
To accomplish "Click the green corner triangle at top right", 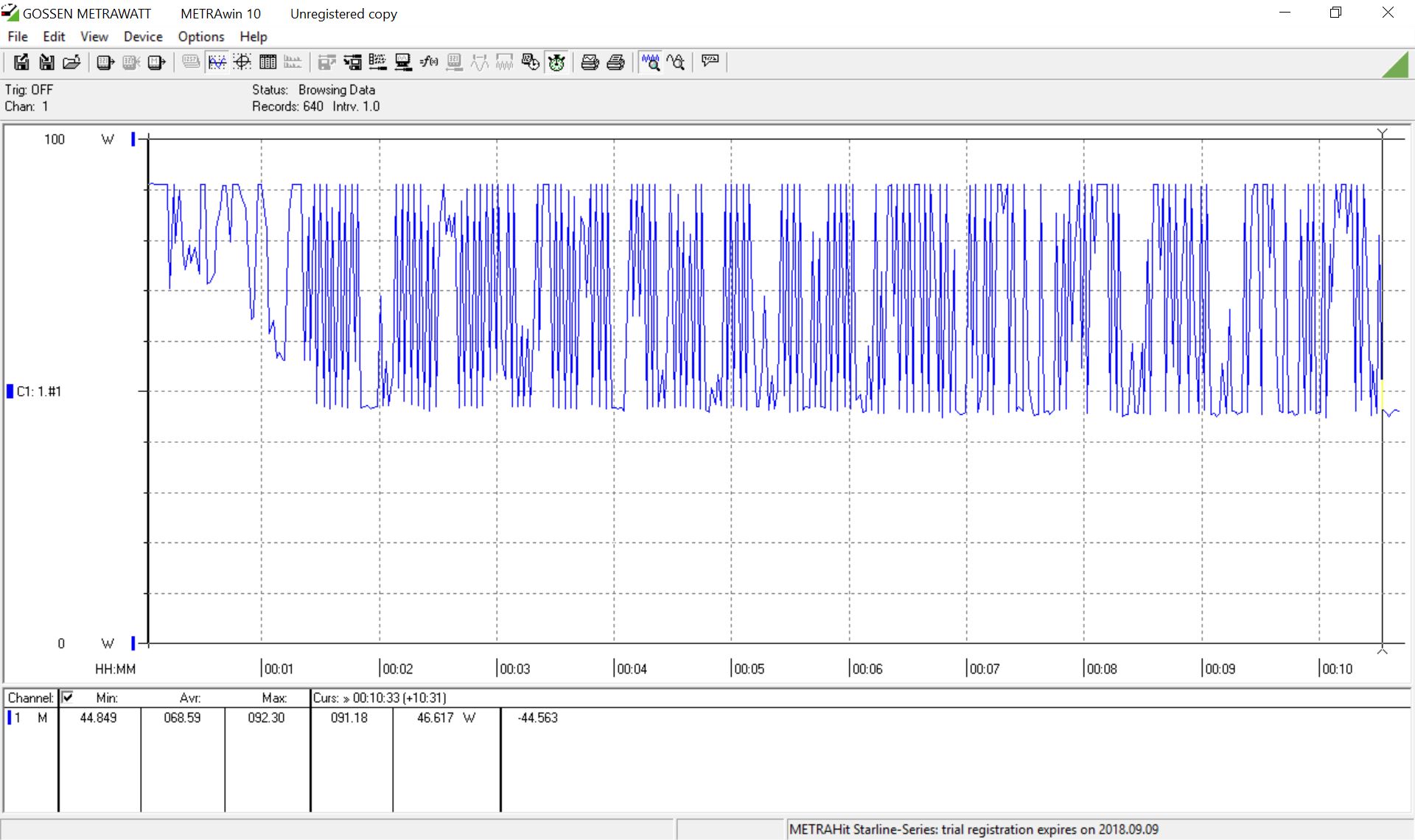I will click(x=1398, y=67).
